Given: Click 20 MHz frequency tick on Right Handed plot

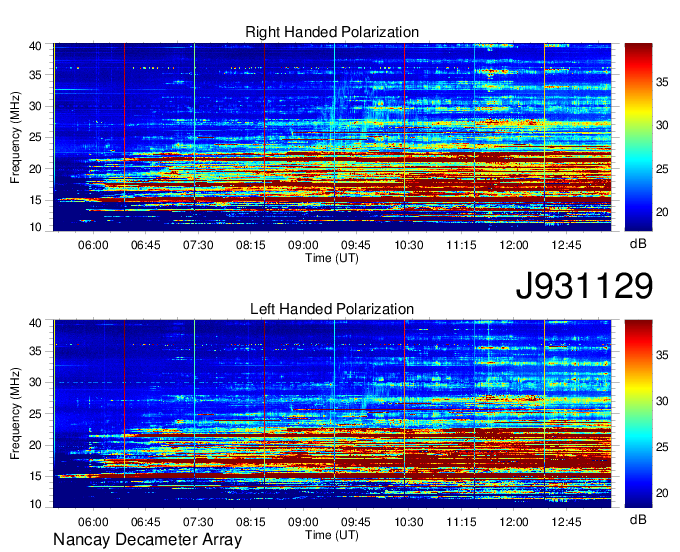Looking at the screenshot, I should tap(36, 169).
